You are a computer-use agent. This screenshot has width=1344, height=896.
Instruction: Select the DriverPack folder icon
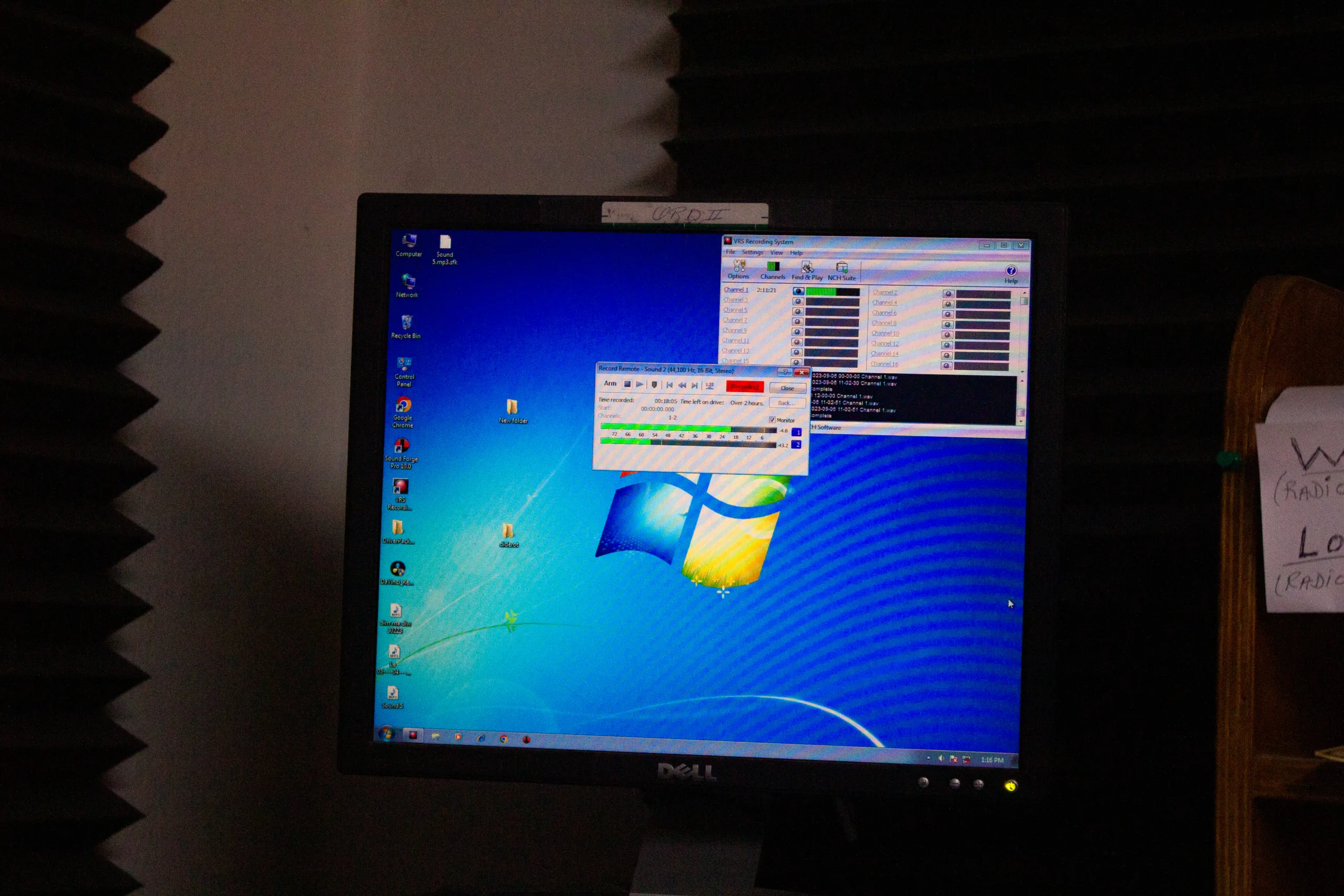click(x=398, y=531)
